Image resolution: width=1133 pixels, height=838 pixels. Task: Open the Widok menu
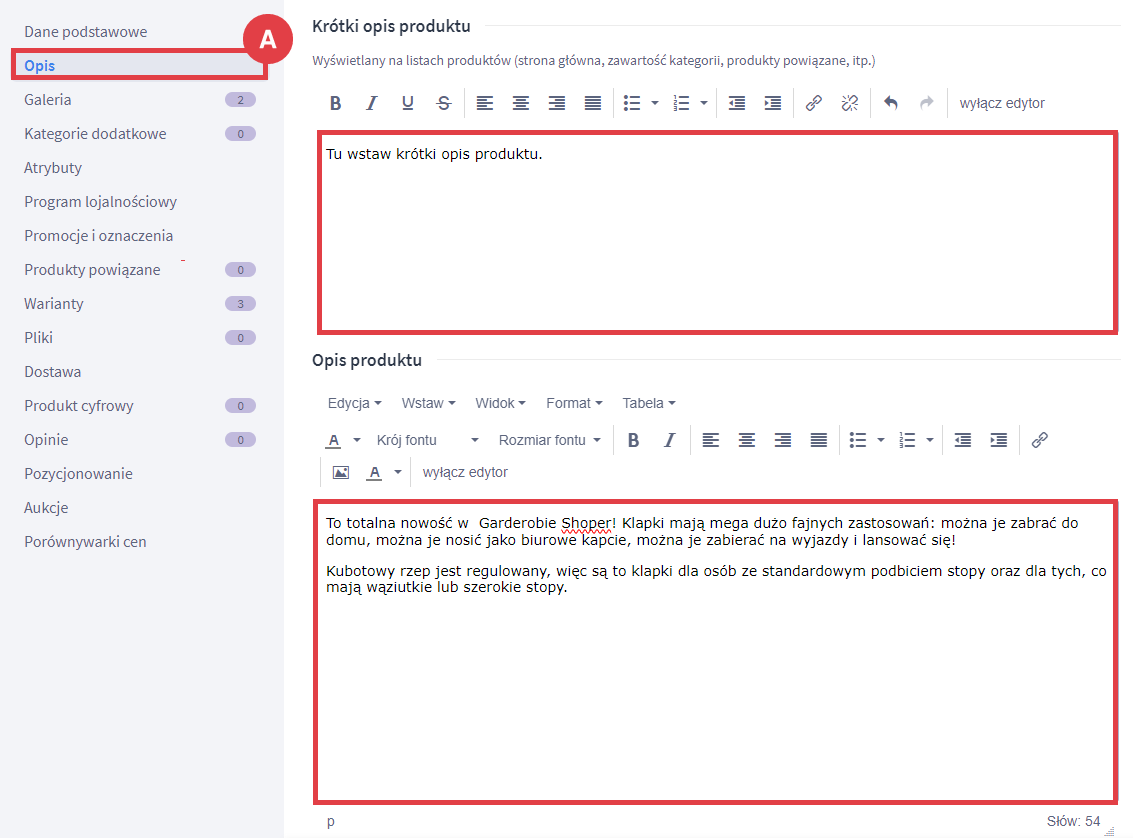pos(500,403)
